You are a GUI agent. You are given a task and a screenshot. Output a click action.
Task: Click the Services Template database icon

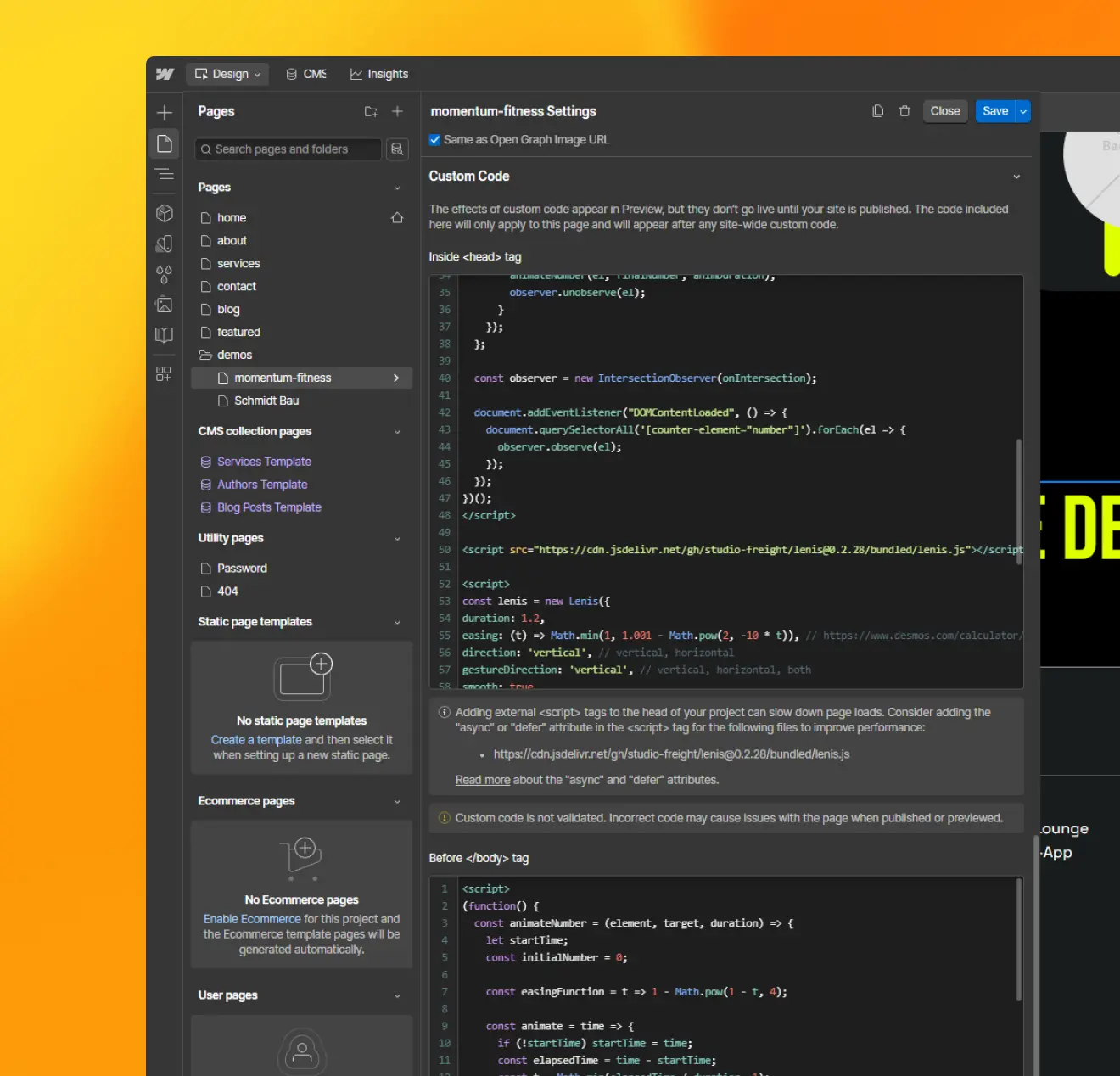point(205,462)
